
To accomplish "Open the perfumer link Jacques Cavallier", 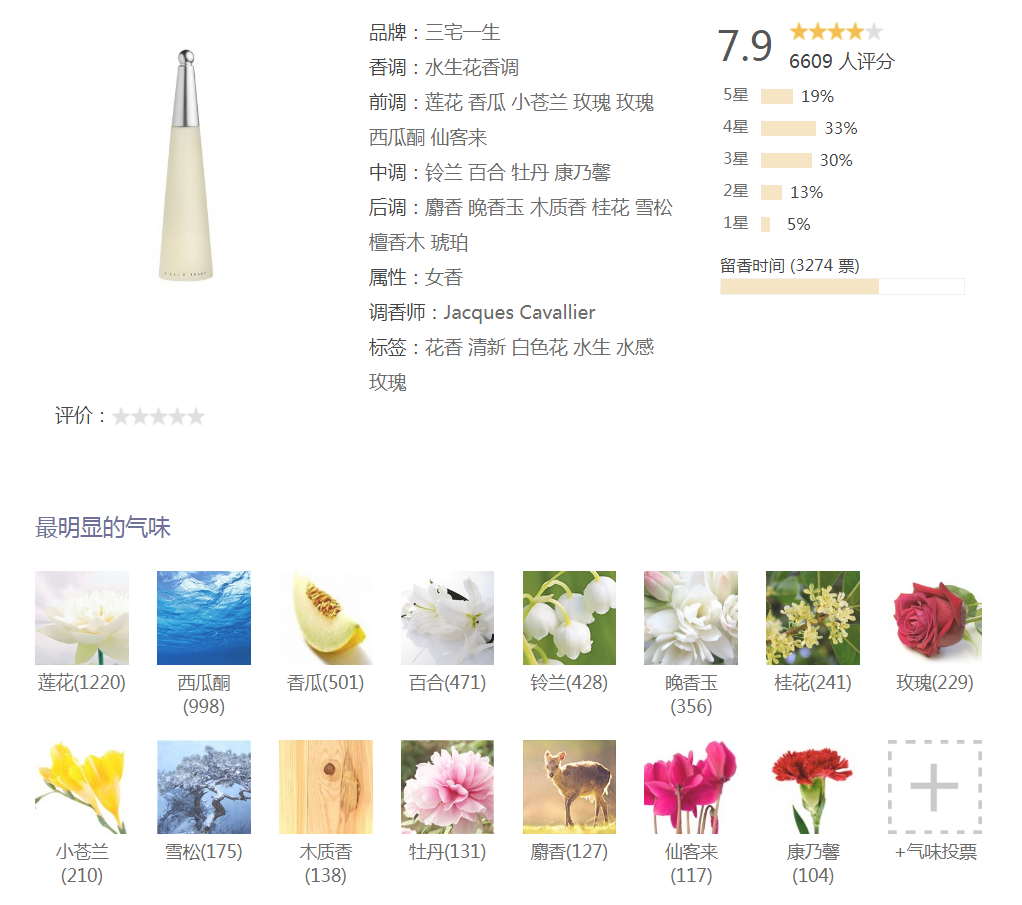I will click(519, 312).
